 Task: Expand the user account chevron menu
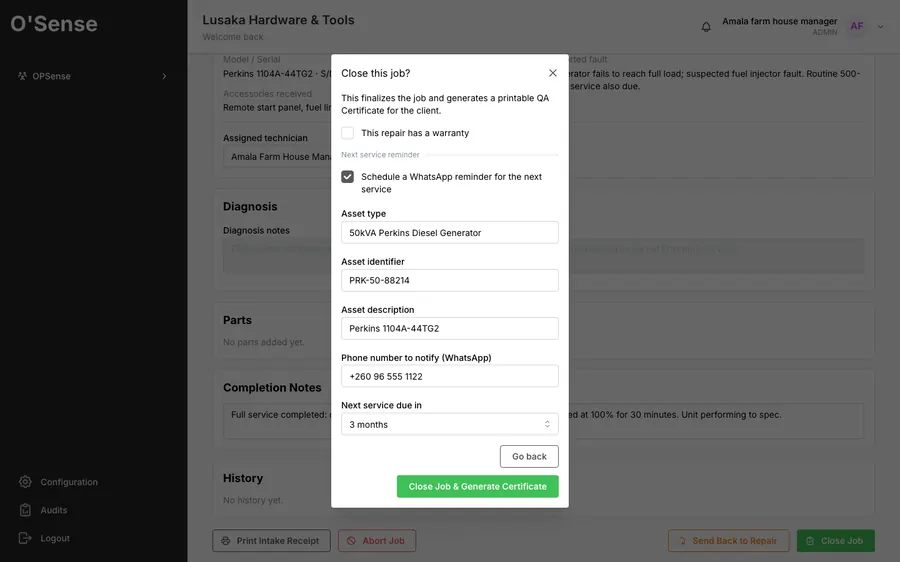[x=880, y=26]
